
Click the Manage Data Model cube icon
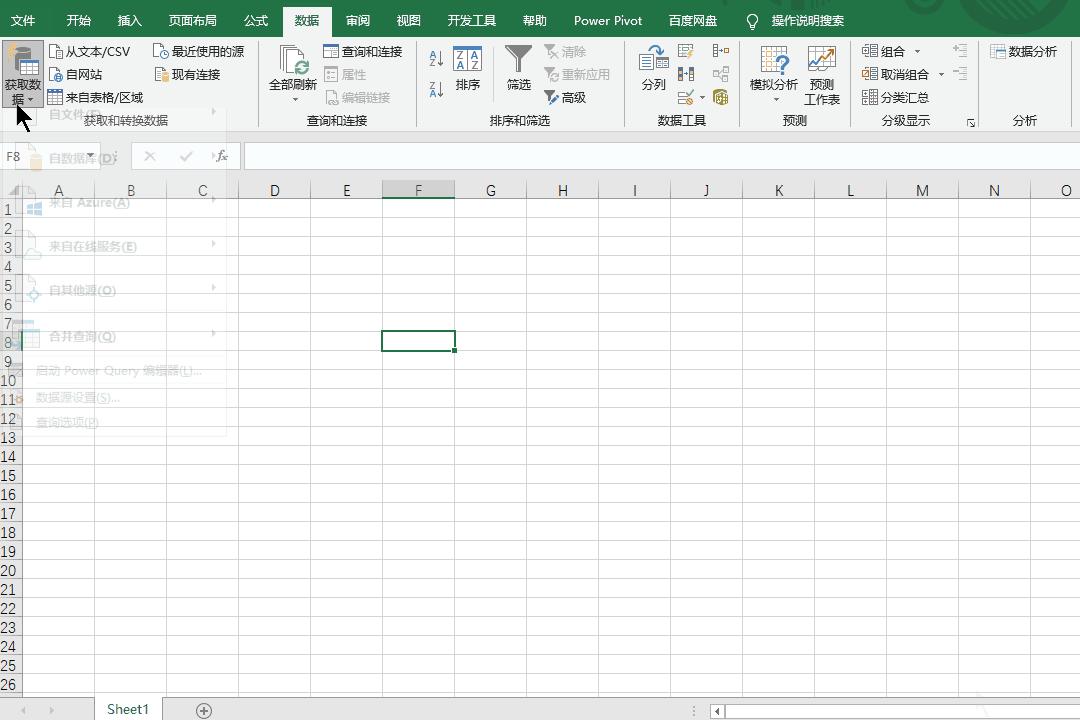click(720, 97)
